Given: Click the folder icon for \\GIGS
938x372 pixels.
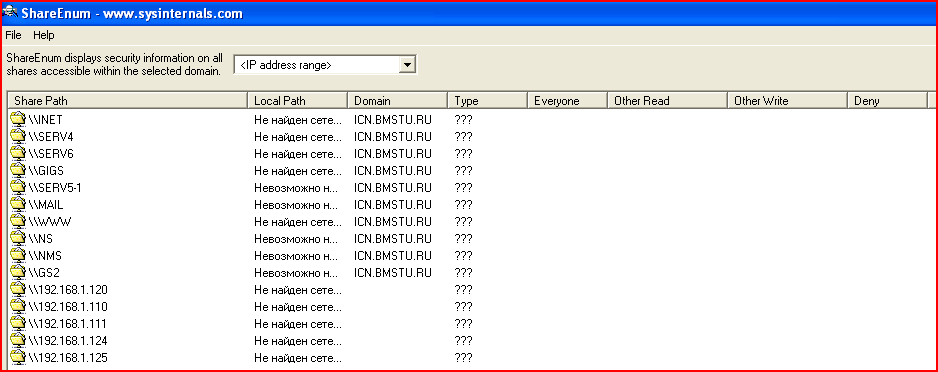Looking at the screenshot, I should (x=19, y=170).
